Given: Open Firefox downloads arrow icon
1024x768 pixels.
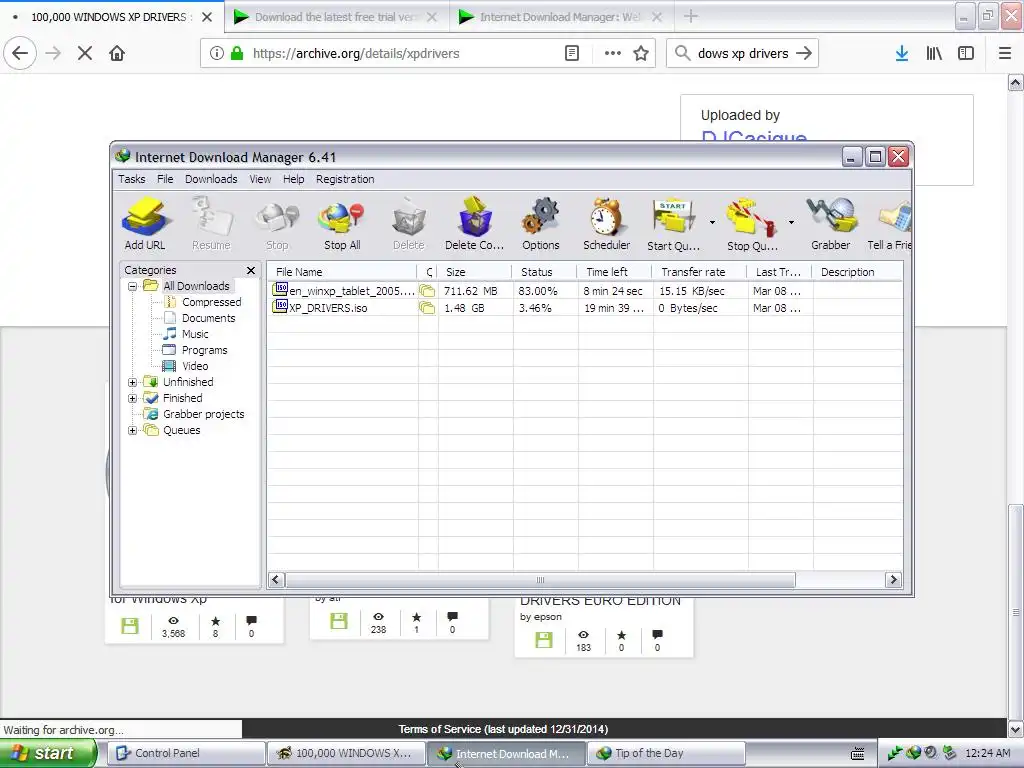Looking at the screenshot, I should pyautogui.click(x=902, y=53).
